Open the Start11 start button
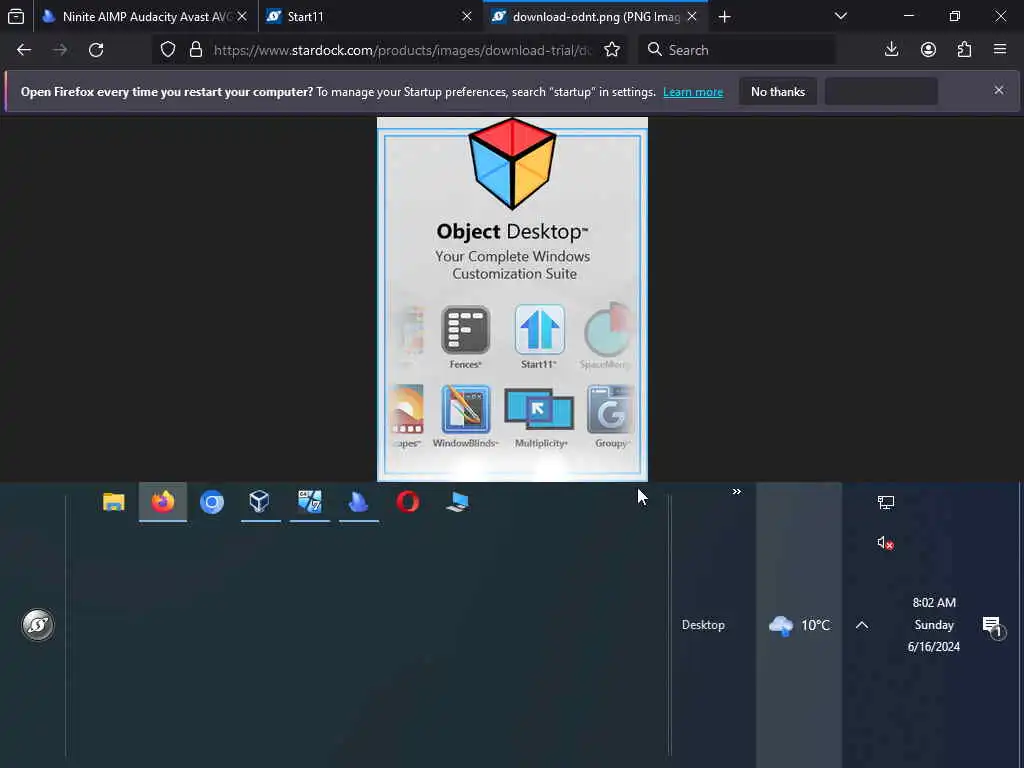1024x768 pixels. coord(38,625)
